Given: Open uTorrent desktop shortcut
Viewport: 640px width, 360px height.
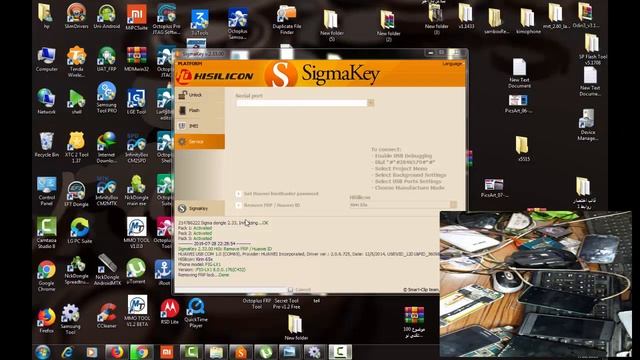Looking at the screenshot, I should (136, 271).
